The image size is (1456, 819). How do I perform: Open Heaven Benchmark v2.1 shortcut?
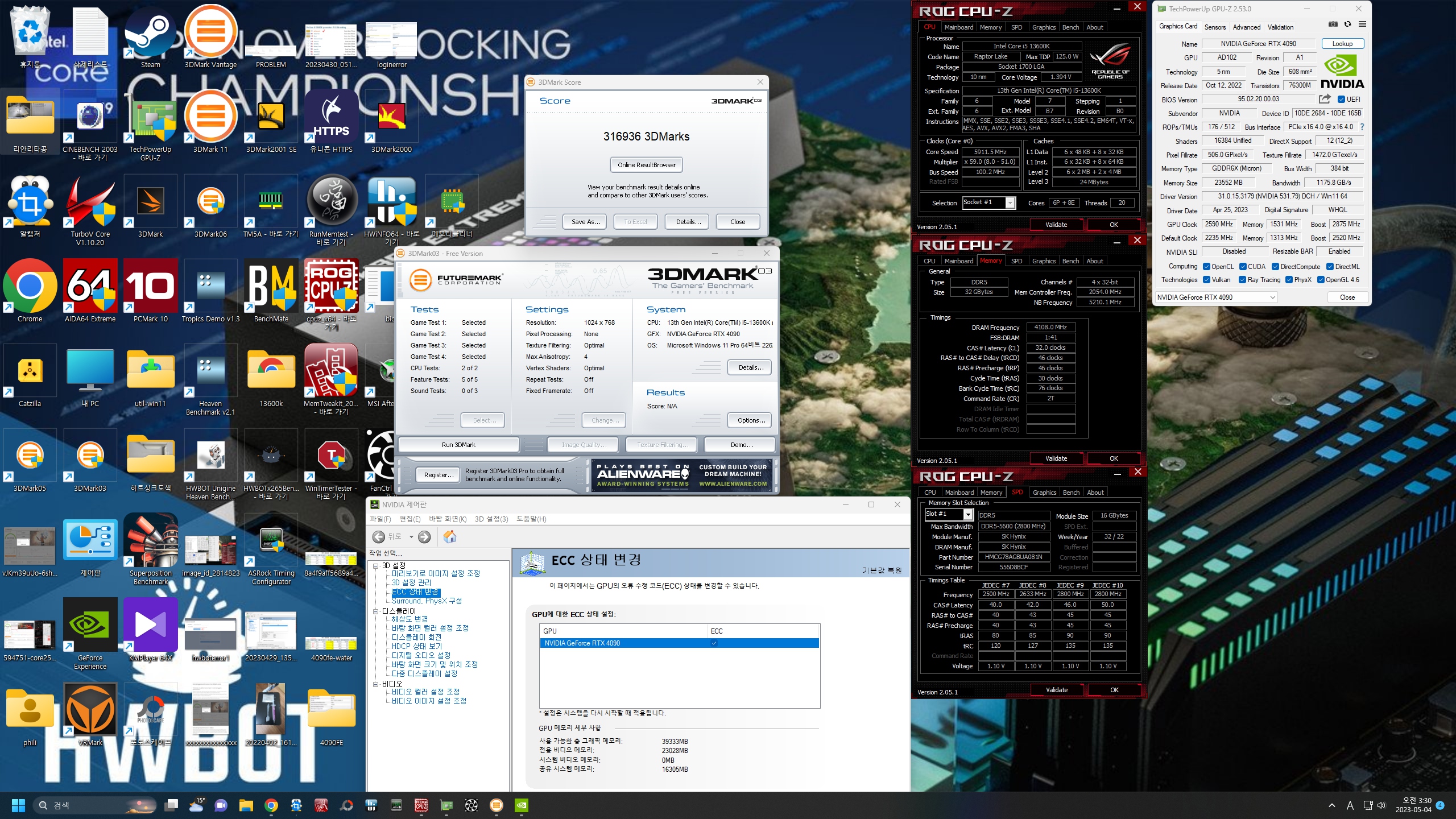pyautogui.click(x=210, y=380)
